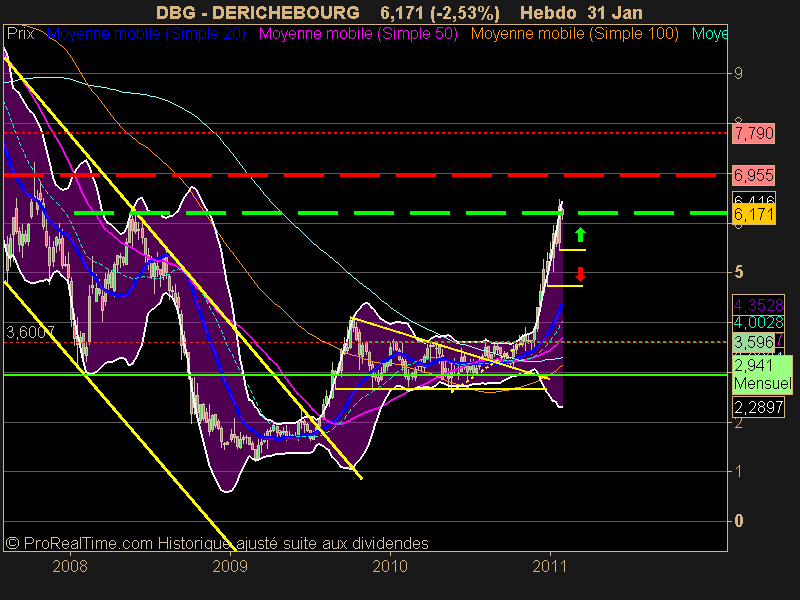Click the 2,941 Mensuel price tag
This screenshot has height=600, width=800.
[762, 374]
